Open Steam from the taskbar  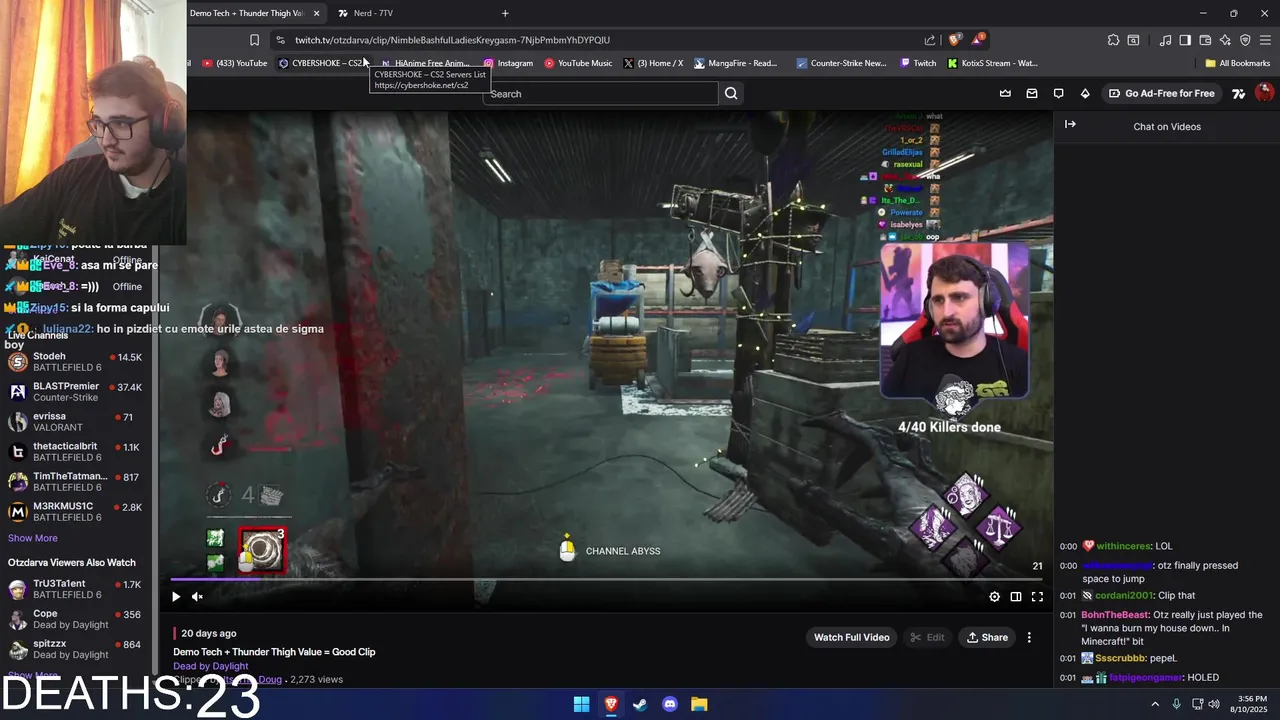pos(640,704)
